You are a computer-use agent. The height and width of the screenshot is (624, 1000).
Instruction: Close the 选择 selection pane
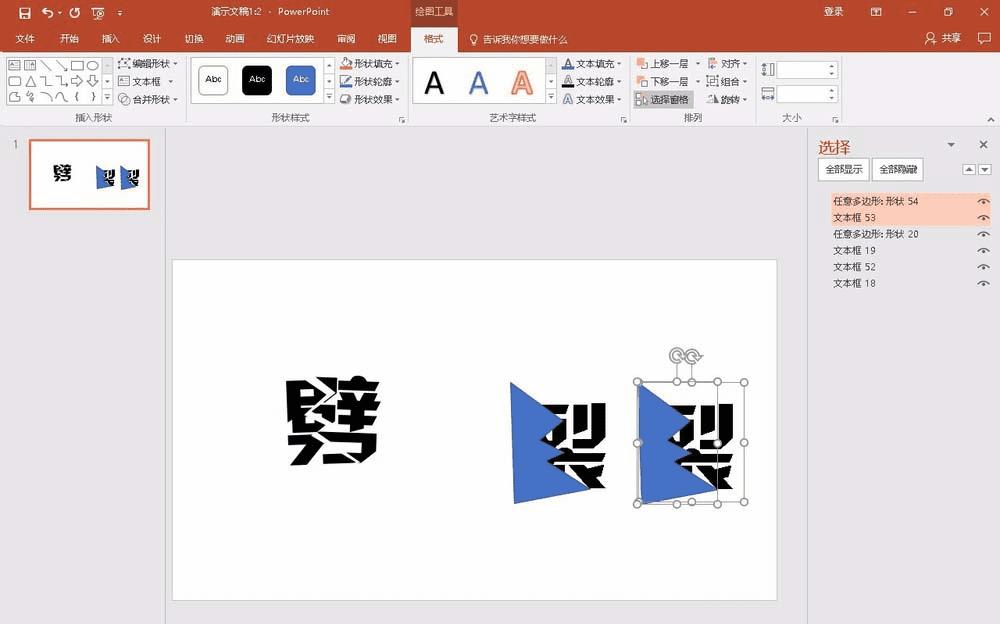(x=983, y=145)
